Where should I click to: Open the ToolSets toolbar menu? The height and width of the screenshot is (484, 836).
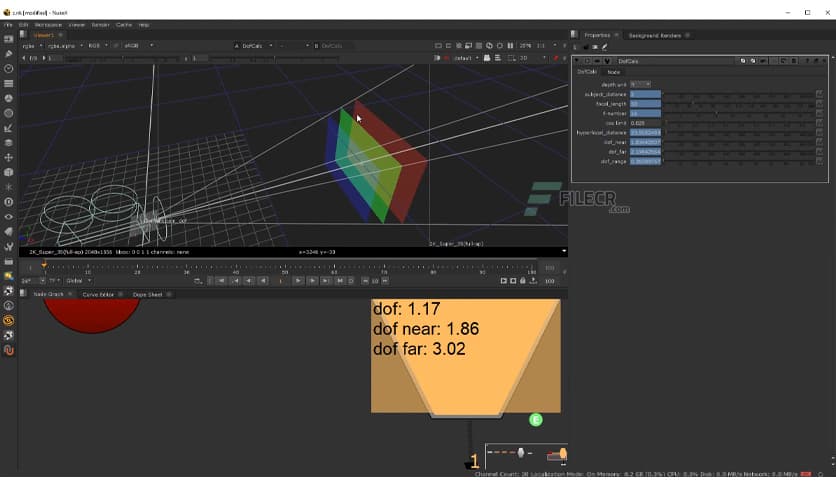click(9, 246)
